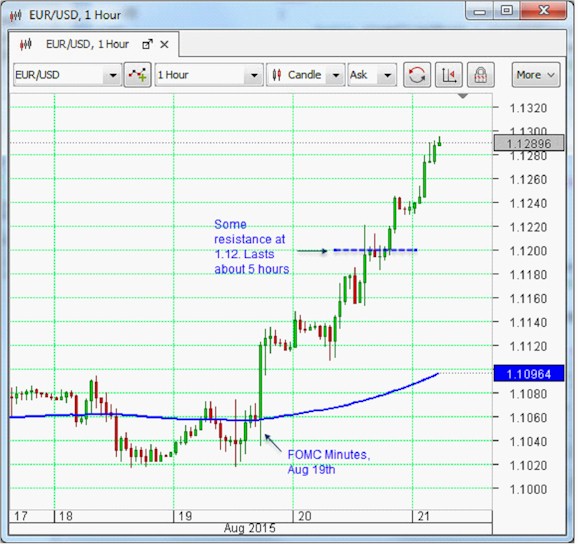Click date label 19 on time axis
Viewport: 580px width, 546px height.
pos(185,516)
